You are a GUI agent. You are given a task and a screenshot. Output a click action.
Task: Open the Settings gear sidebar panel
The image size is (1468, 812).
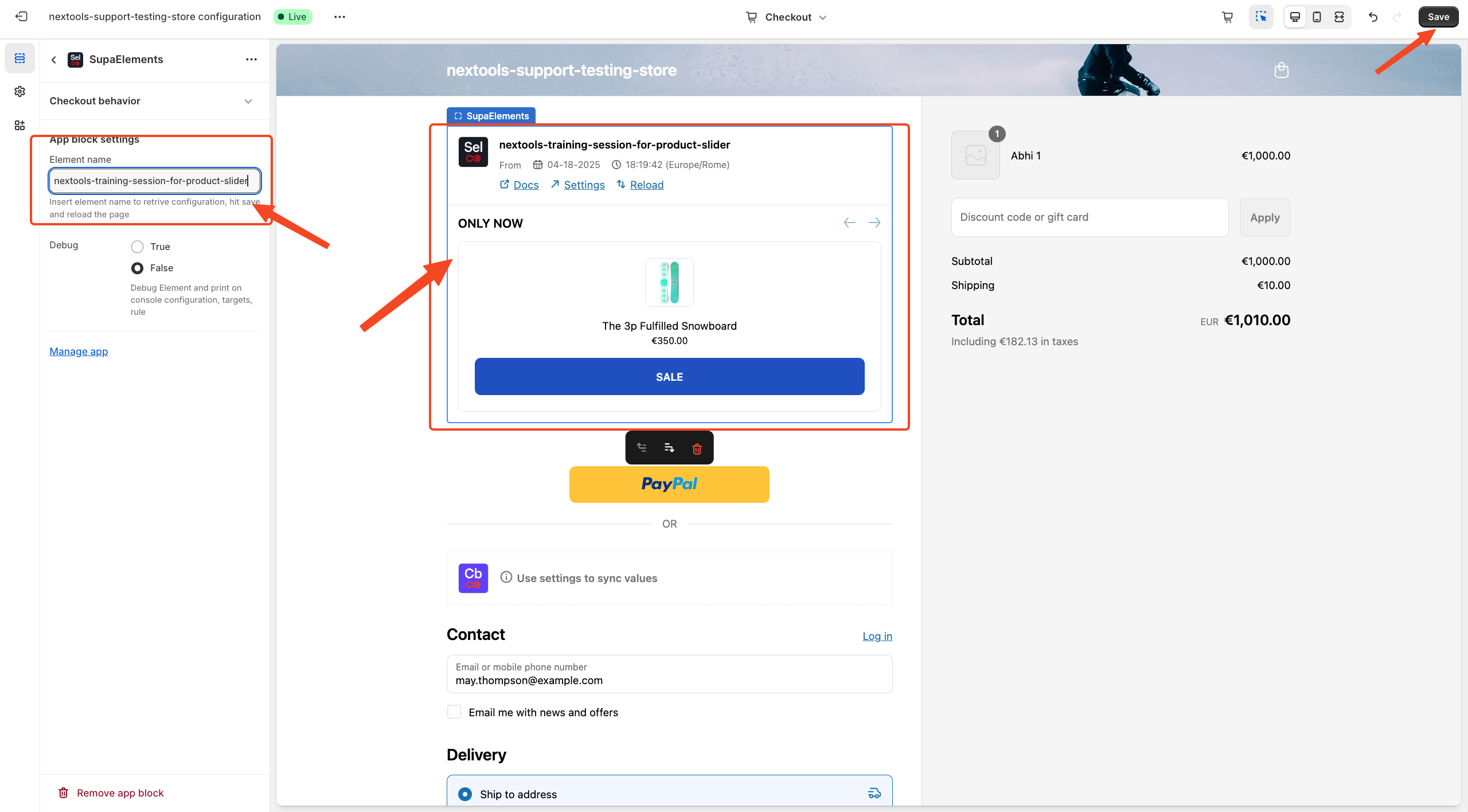(20, 92)
